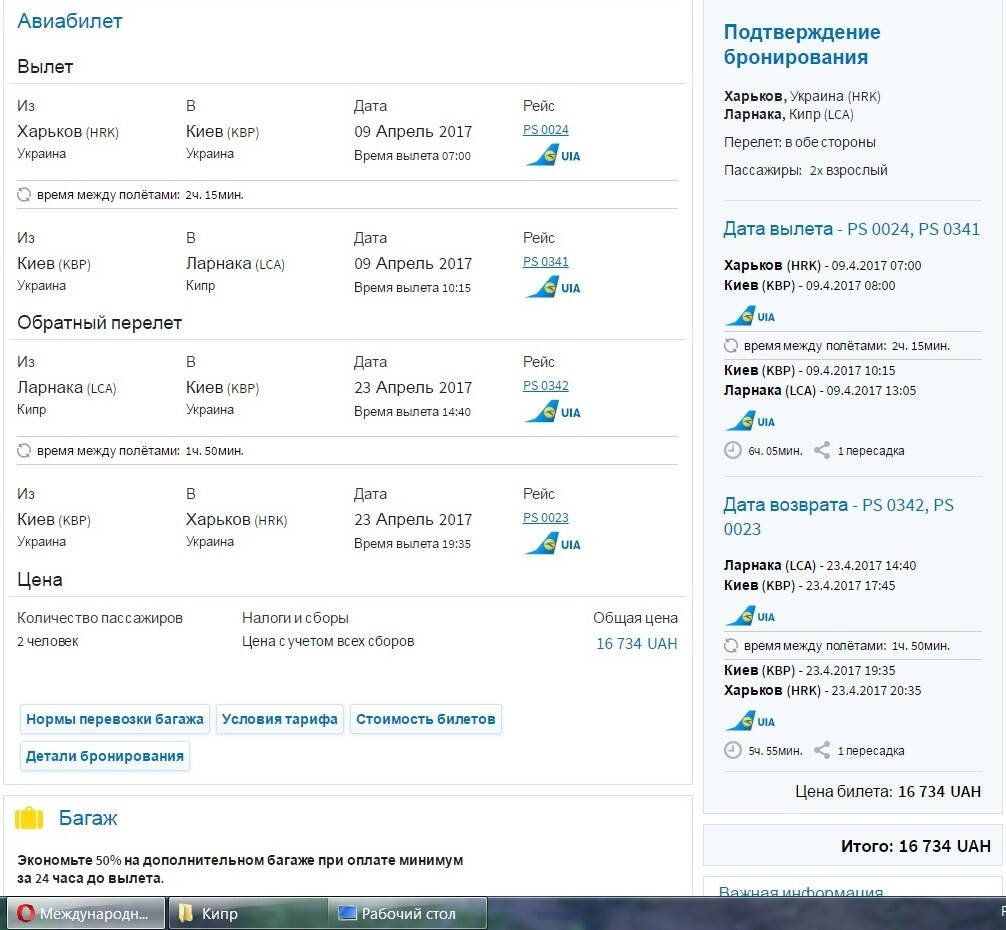This screenshot has height=930, width=1006.
Task: Click UIA logo next to flight PS 0024
Action: pos(552,156)
